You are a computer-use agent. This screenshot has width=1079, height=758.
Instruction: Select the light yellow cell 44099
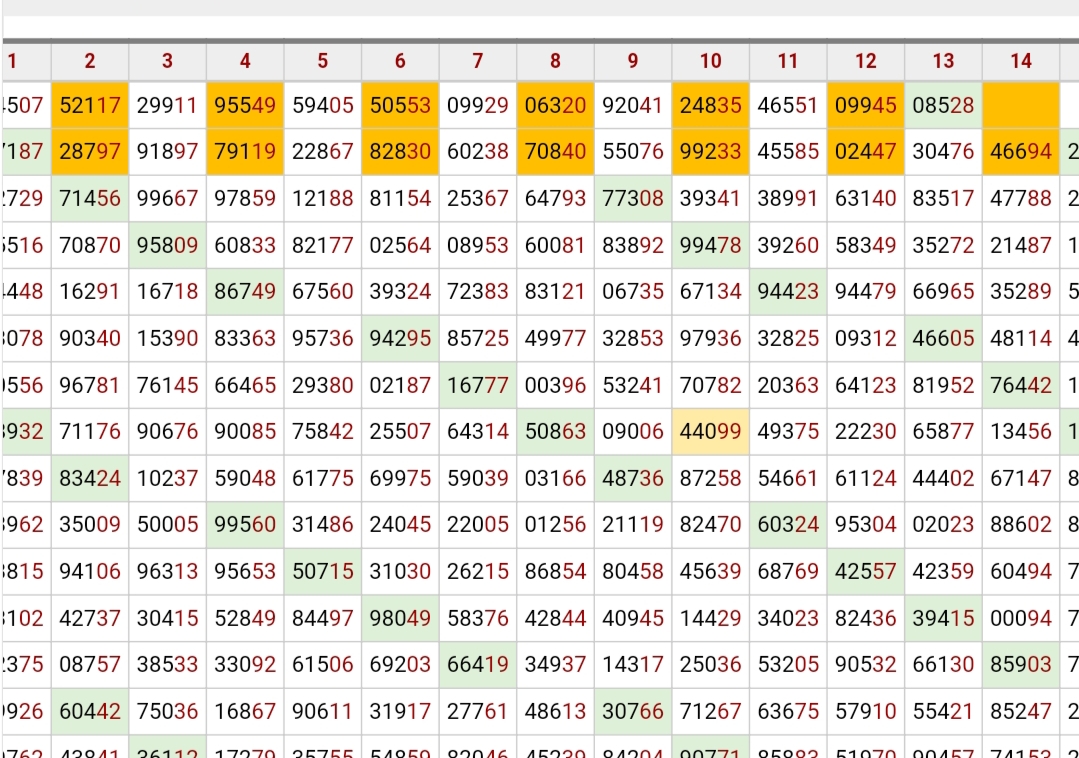tap(710, 432)
